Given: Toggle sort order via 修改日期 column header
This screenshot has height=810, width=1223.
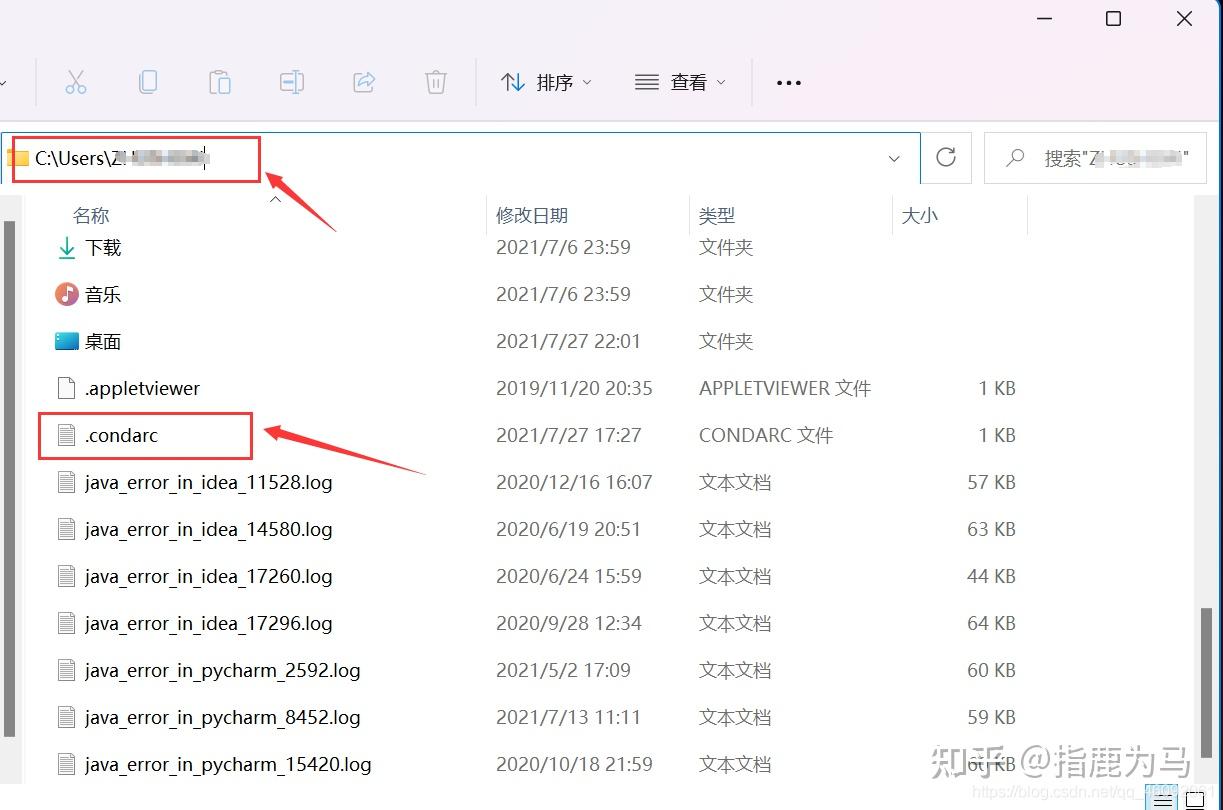Looking at the screenshot, I should click(x=531, y=215).
